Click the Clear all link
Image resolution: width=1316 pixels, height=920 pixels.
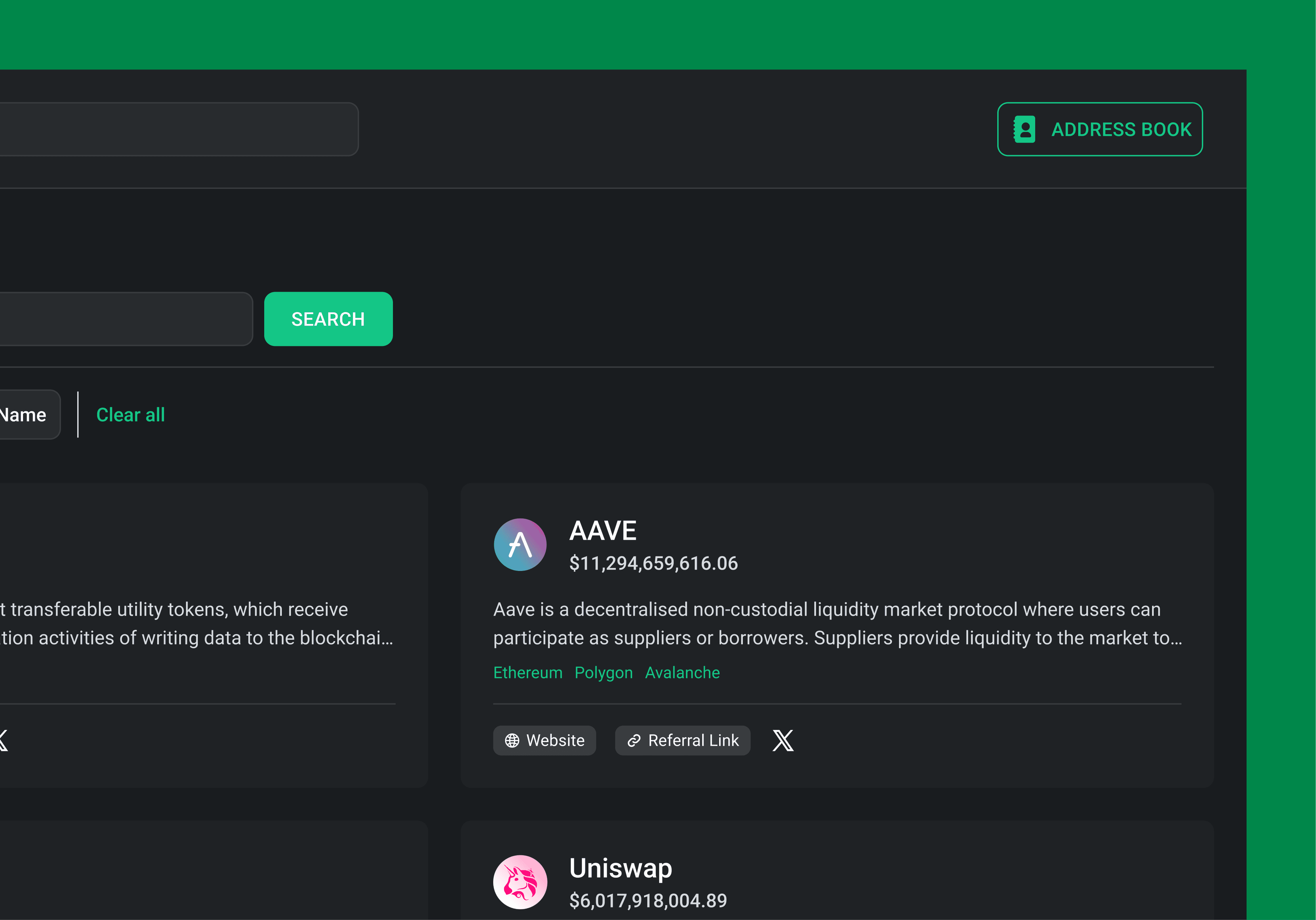[131, 414]
